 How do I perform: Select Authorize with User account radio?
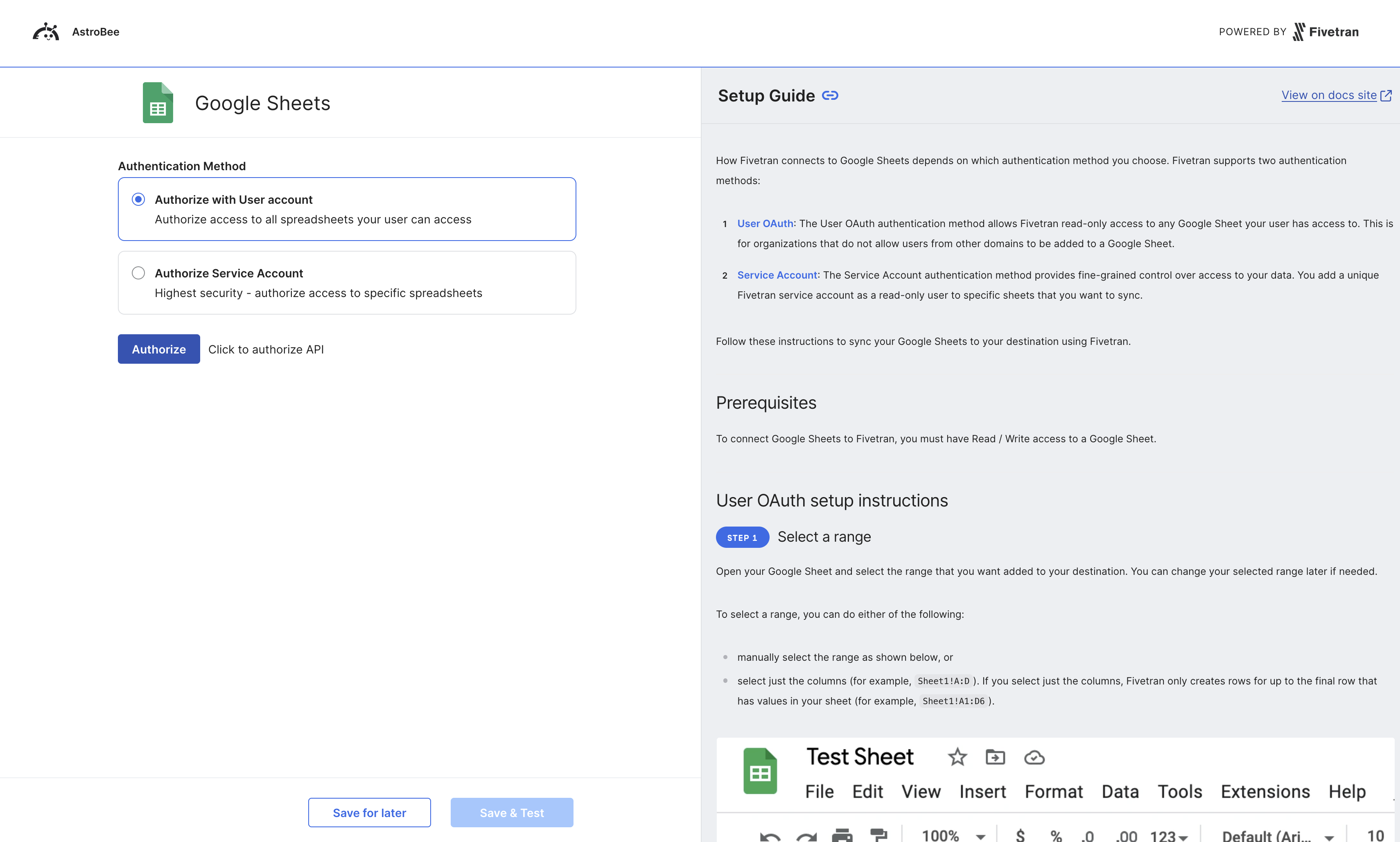coord(138,199)
